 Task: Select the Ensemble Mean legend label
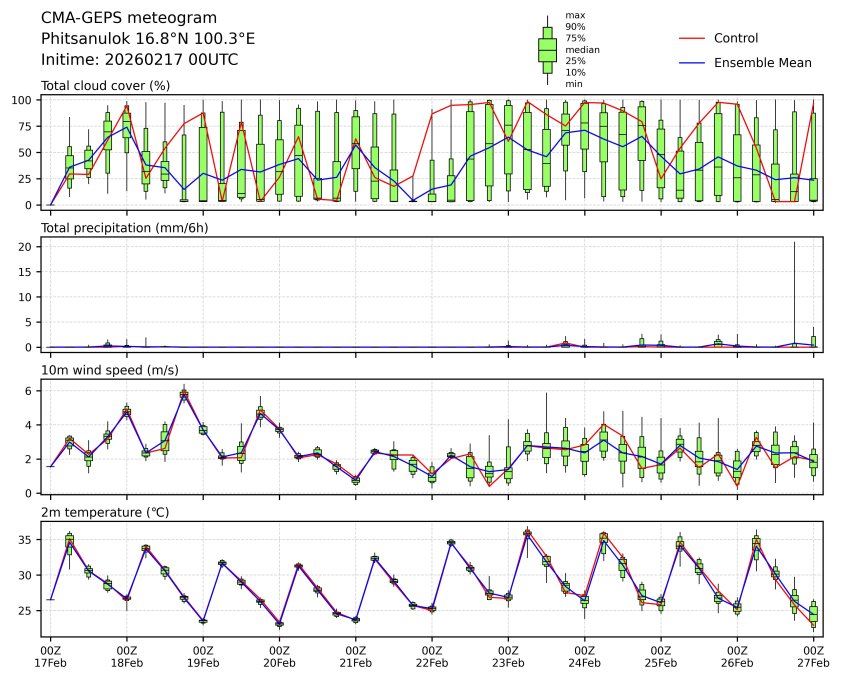pos(762,63)
